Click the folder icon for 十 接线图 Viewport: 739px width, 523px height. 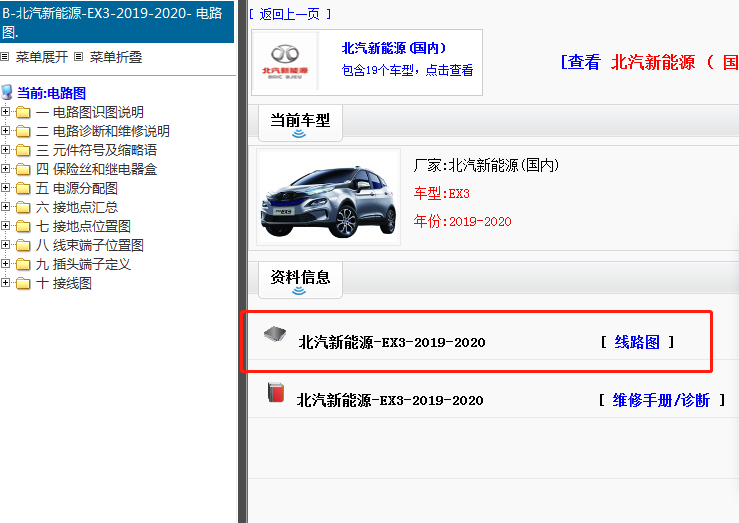click(23, 283)
